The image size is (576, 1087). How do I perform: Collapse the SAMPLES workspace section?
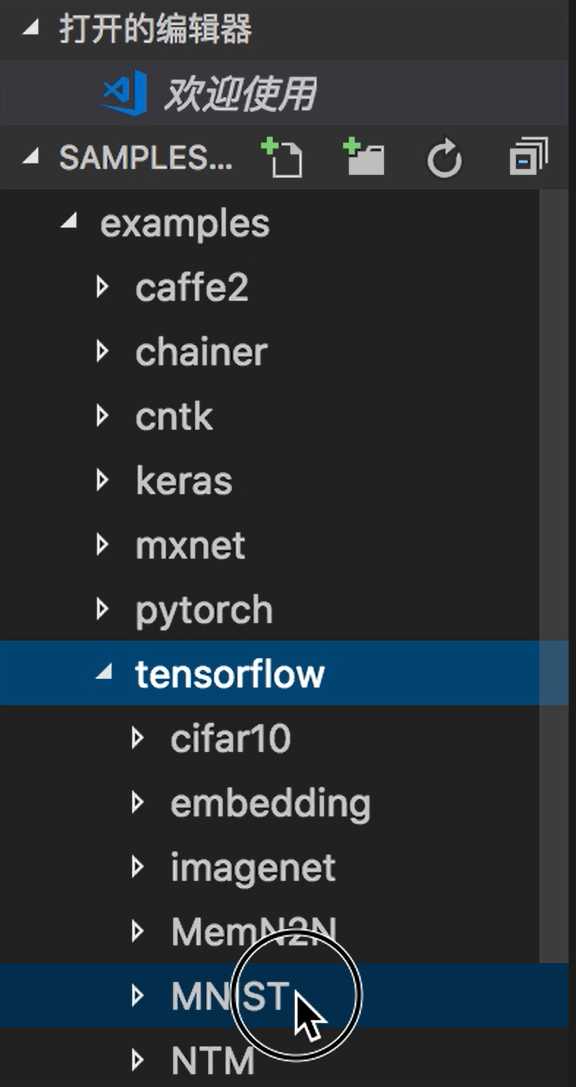[30, 157]
